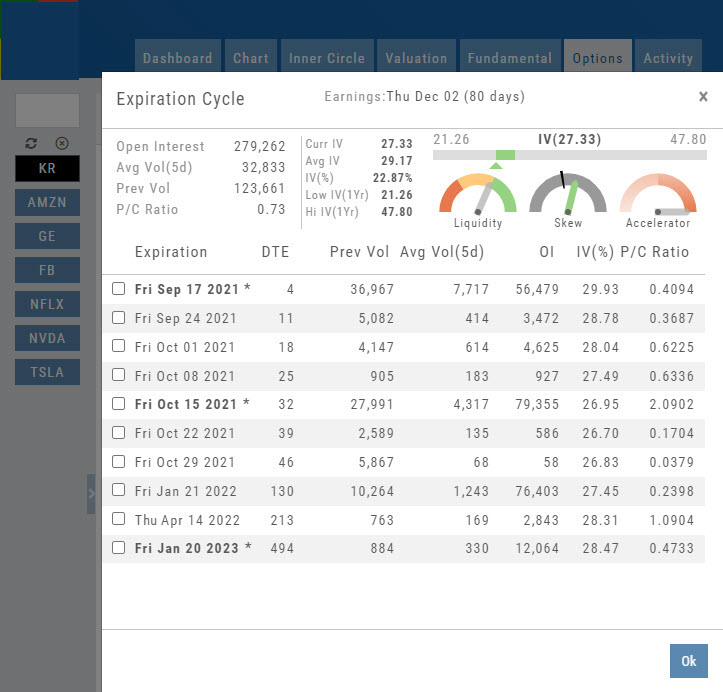Sort by the P/C Ratio column header

click(655, 252)
